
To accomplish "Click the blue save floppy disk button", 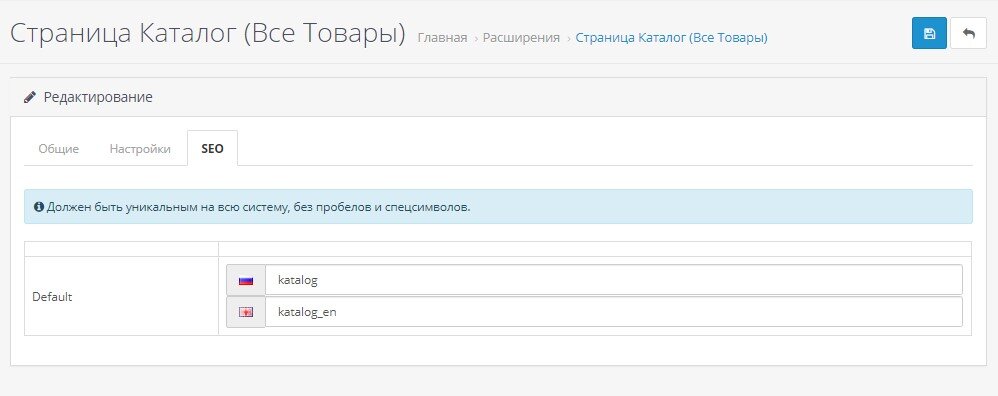I will click(929, 33).
